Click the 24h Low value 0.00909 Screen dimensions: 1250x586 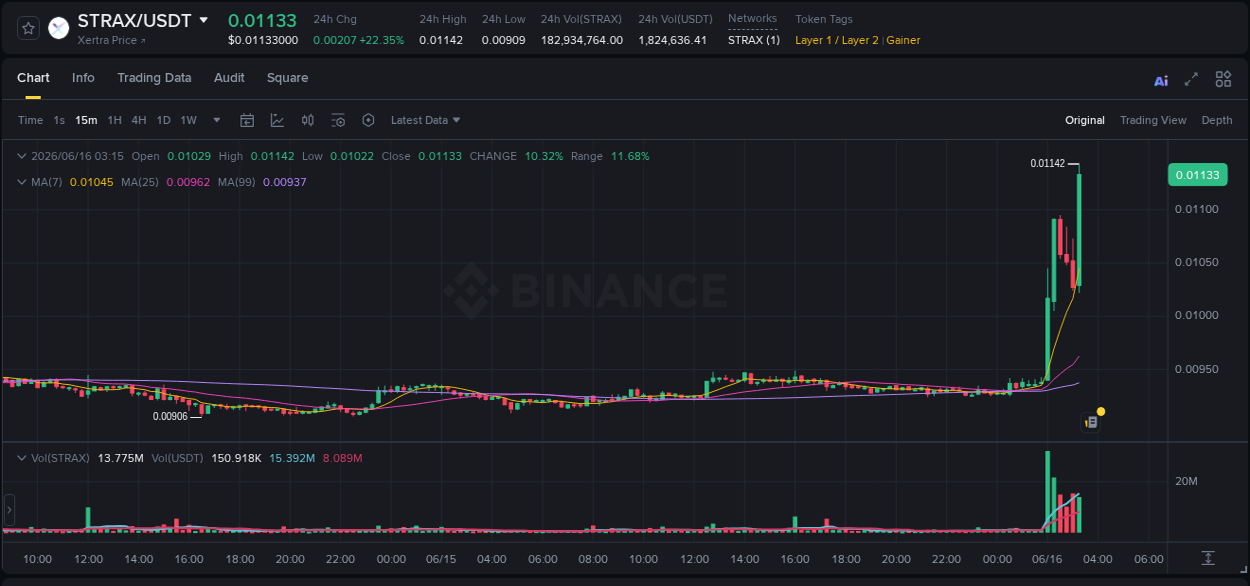pos(503,40)
